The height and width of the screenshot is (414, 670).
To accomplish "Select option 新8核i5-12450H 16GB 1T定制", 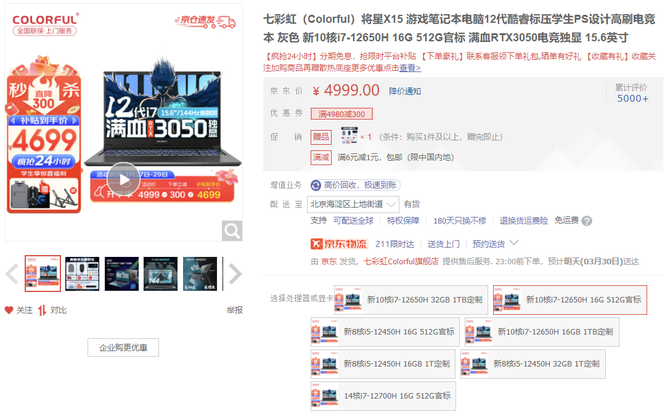I will 383,364.
